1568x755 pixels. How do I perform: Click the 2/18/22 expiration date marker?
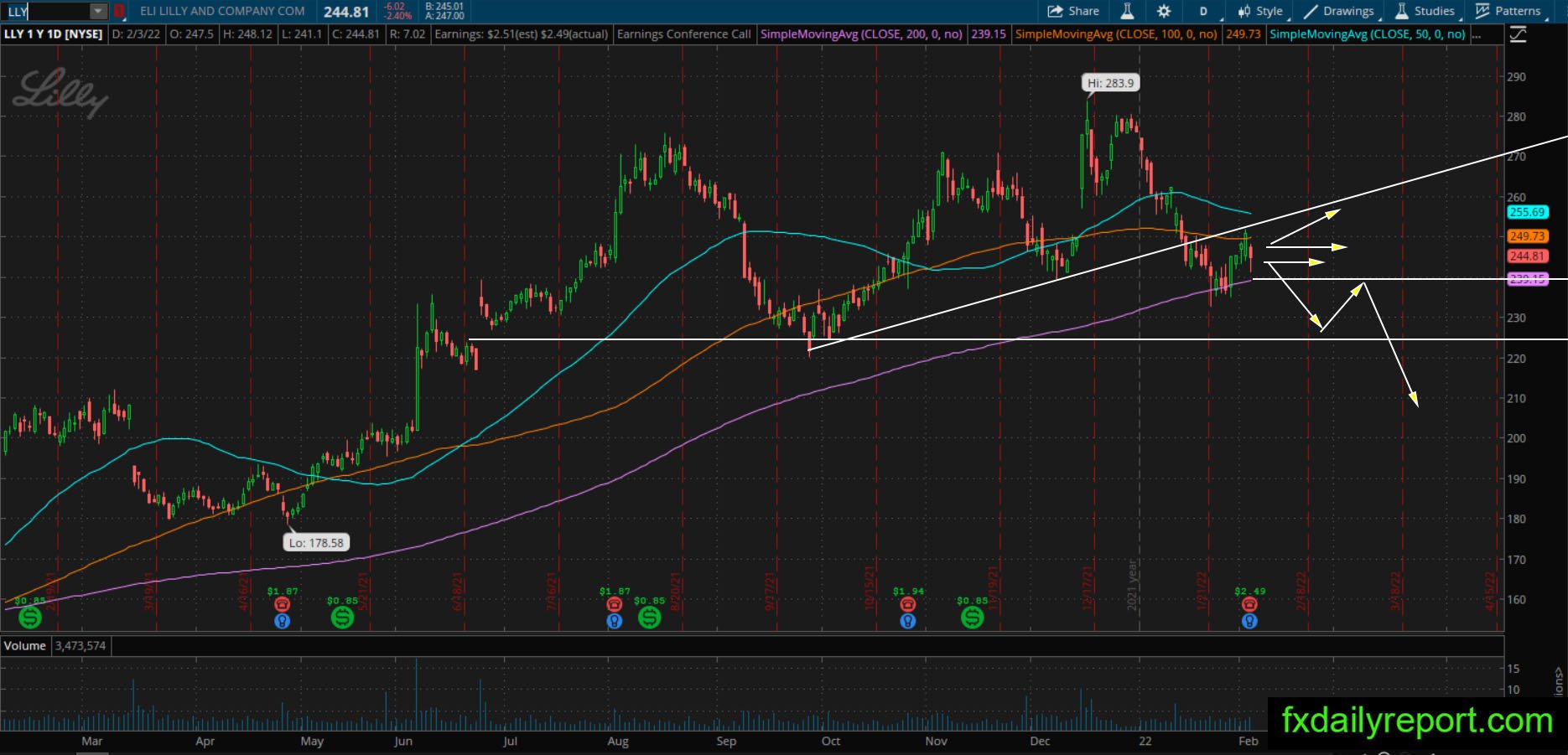(1301, 589)
